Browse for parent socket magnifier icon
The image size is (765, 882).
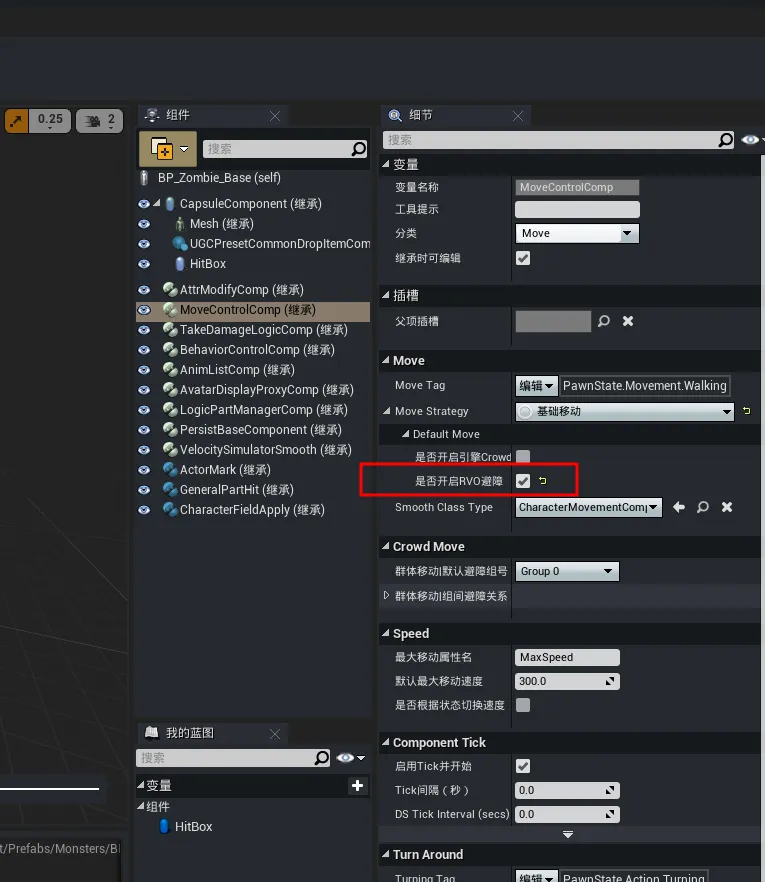[604, 321]
